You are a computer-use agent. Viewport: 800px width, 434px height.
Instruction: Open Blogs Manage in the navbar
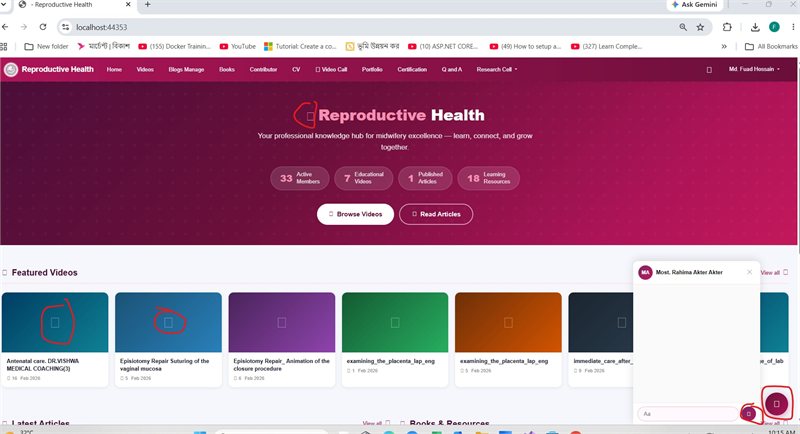tap(186, 69)
